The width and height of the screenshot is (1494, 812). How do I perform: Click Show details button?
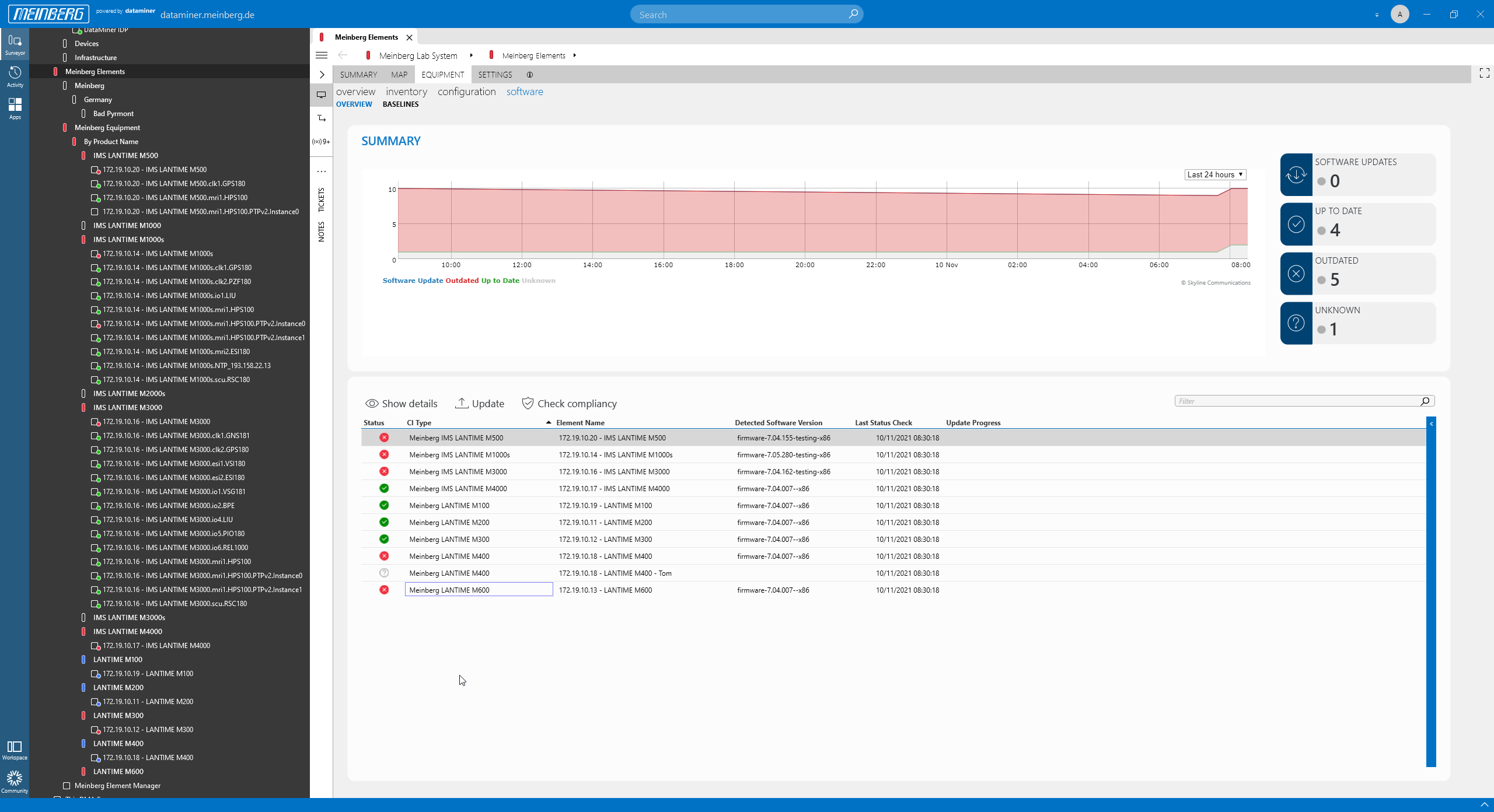[401, 404]
